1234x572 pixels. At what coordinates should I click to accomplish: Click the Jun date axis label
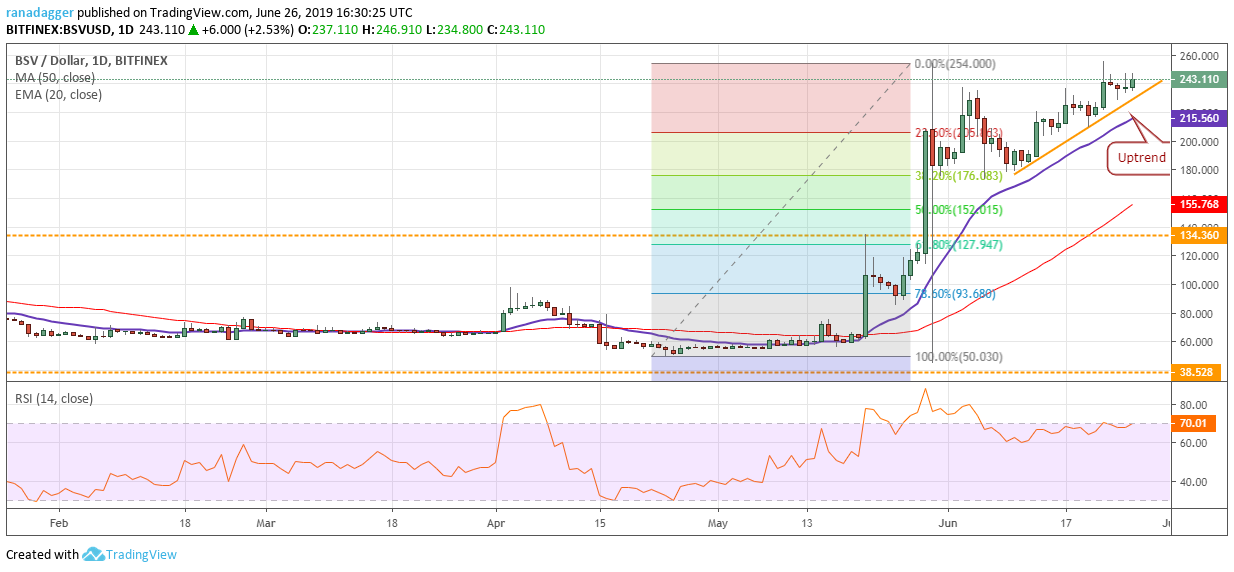[x=950, y=522]
